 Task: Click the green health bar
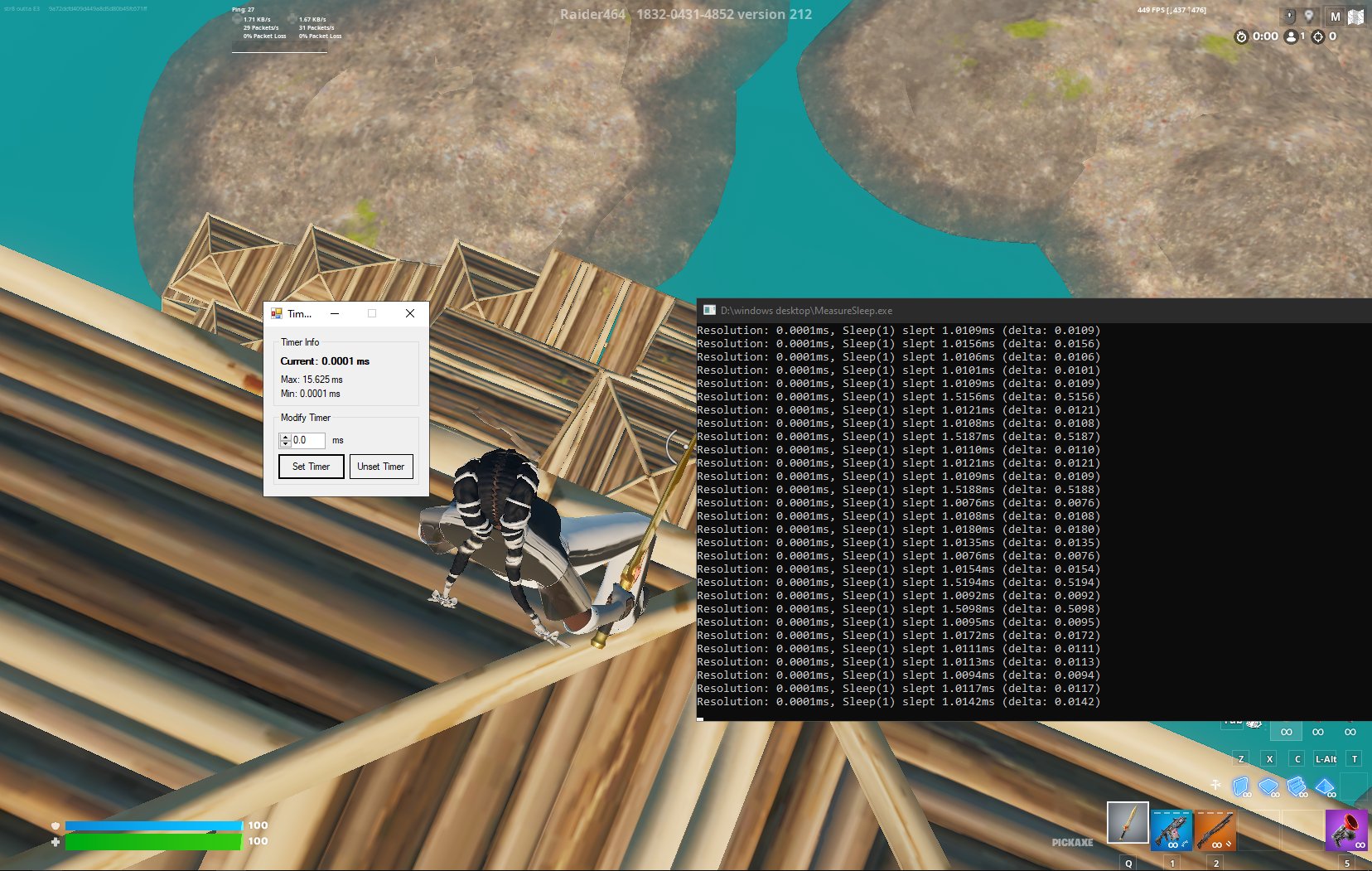[154, 841]
